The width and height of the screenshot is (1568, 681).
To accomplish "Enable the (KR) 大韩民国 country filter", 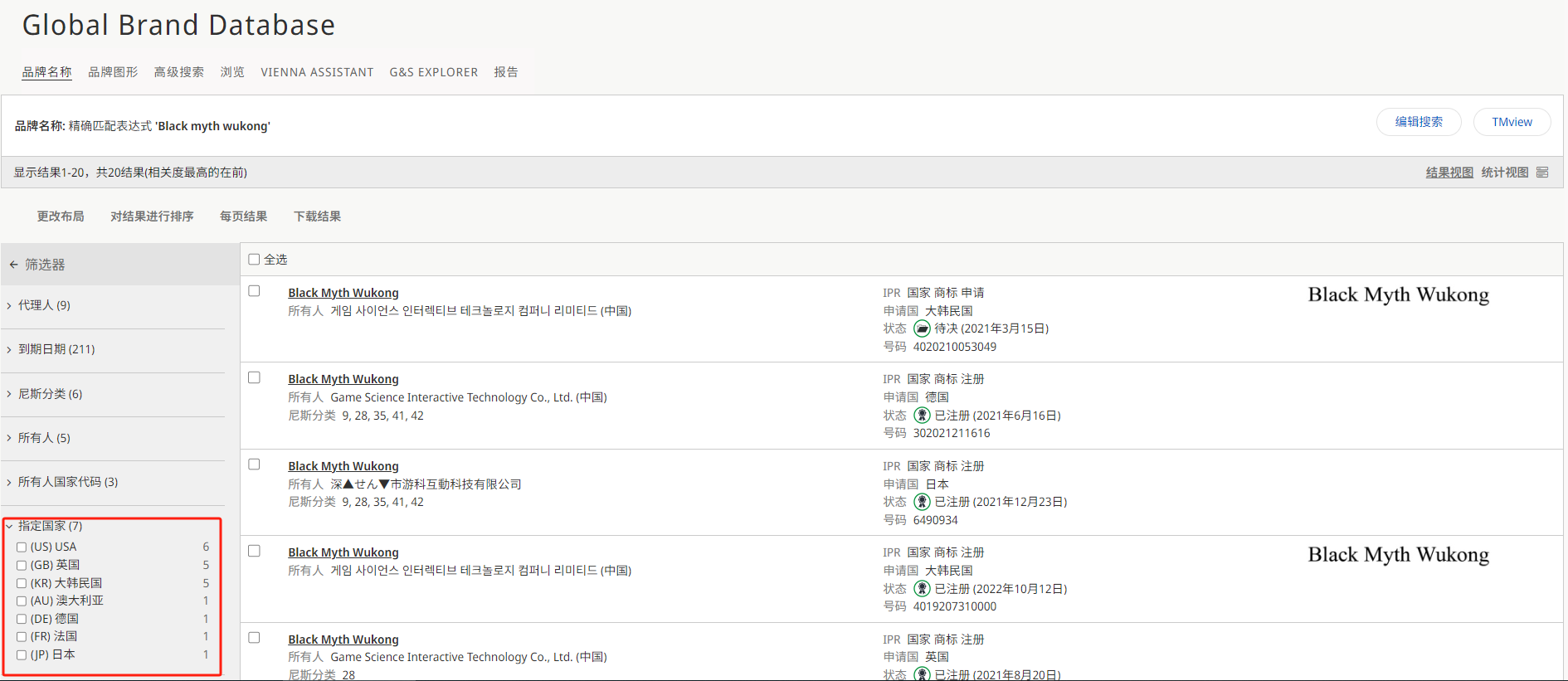I will click(x=22, y=584).
